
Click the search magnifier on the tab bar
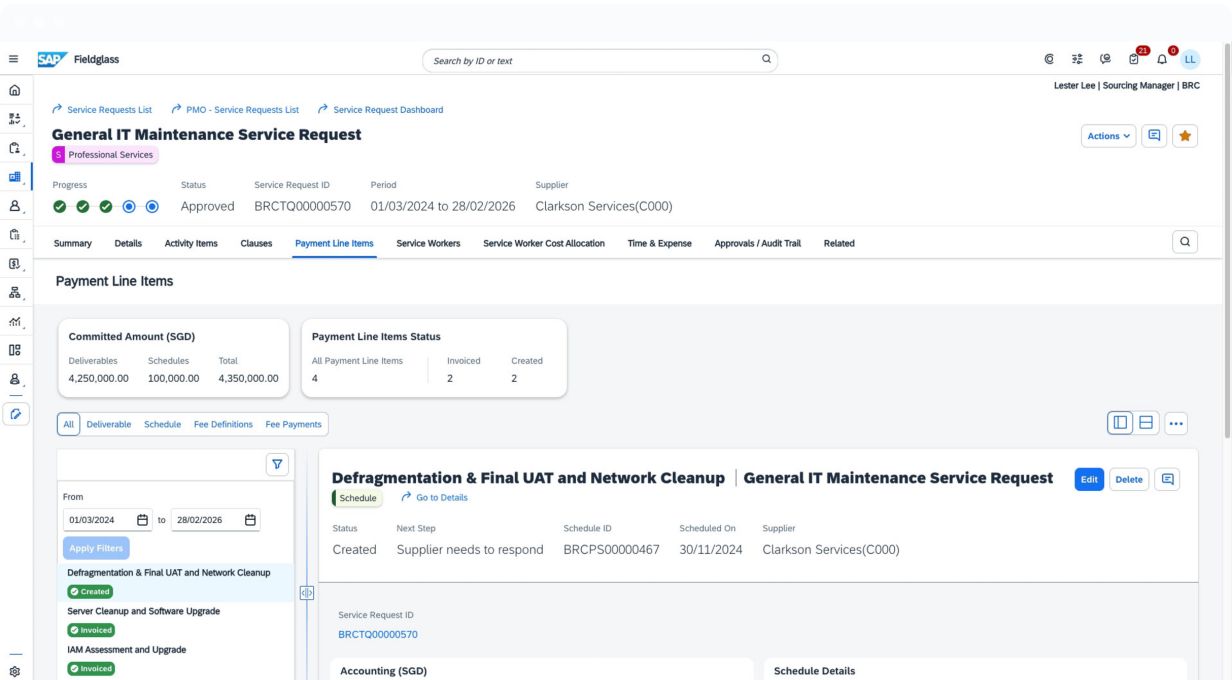[1184, 242]
